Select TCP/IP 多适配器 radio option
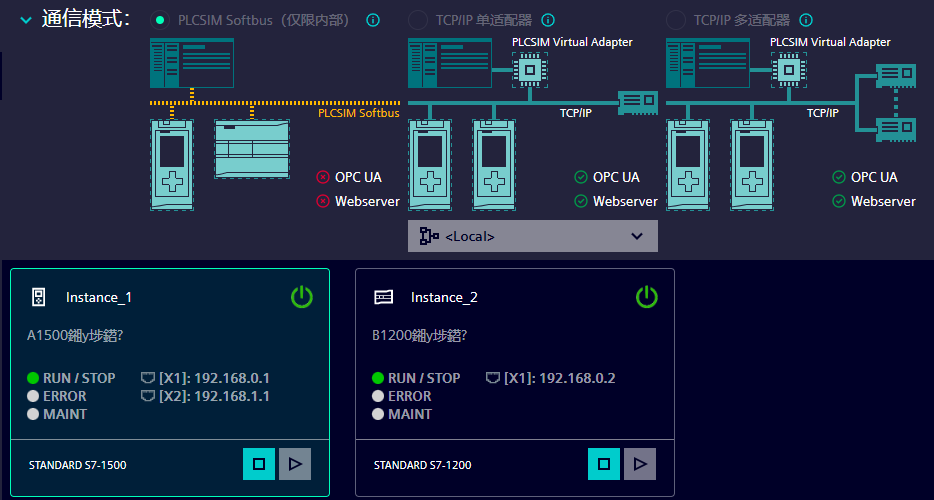Image resolution: width=934 pixels, height=500 pixels. click(x=677, y=20)
